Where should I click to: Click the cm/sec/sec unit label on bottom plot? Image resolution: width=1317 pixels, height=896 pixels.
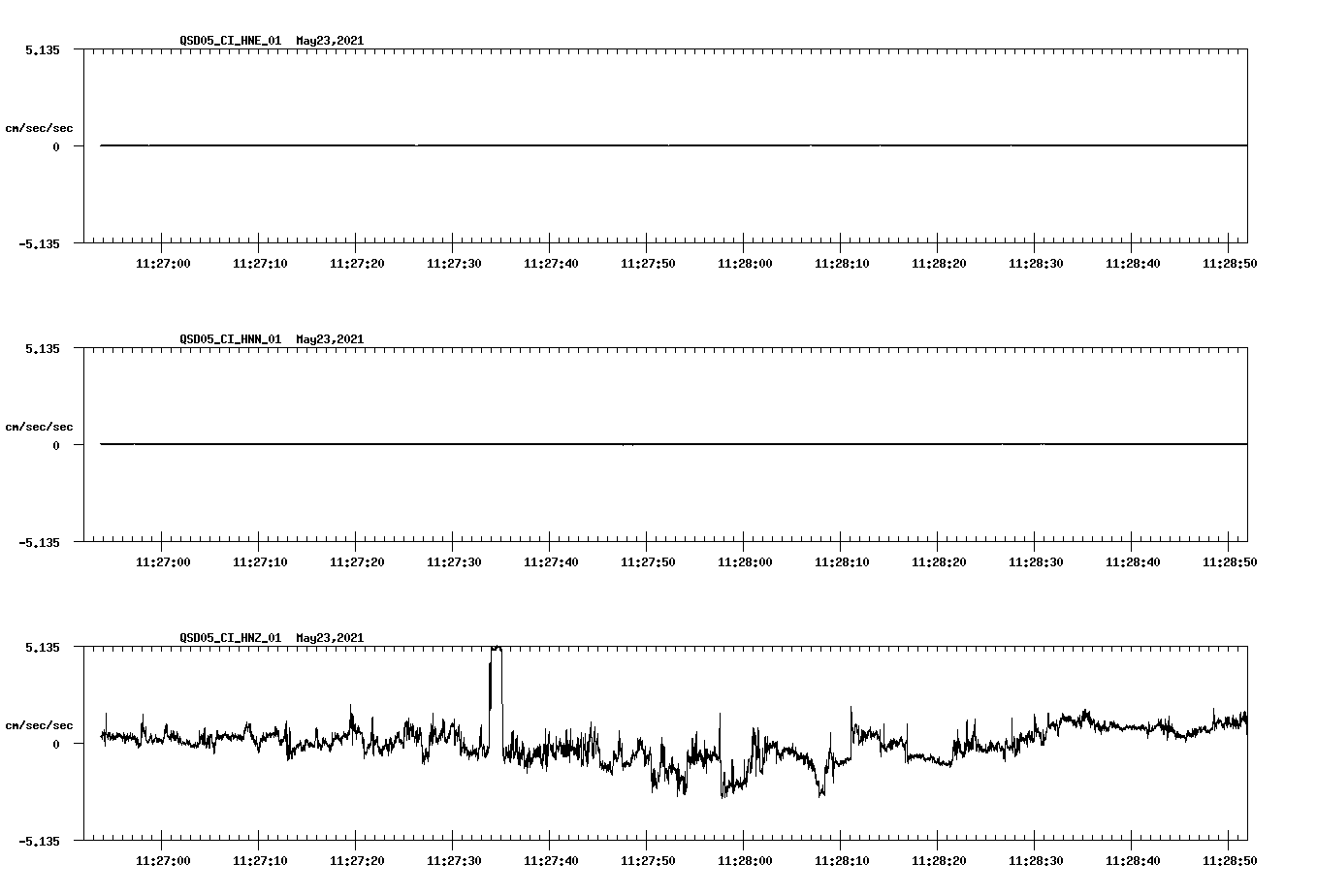point(40,725)
